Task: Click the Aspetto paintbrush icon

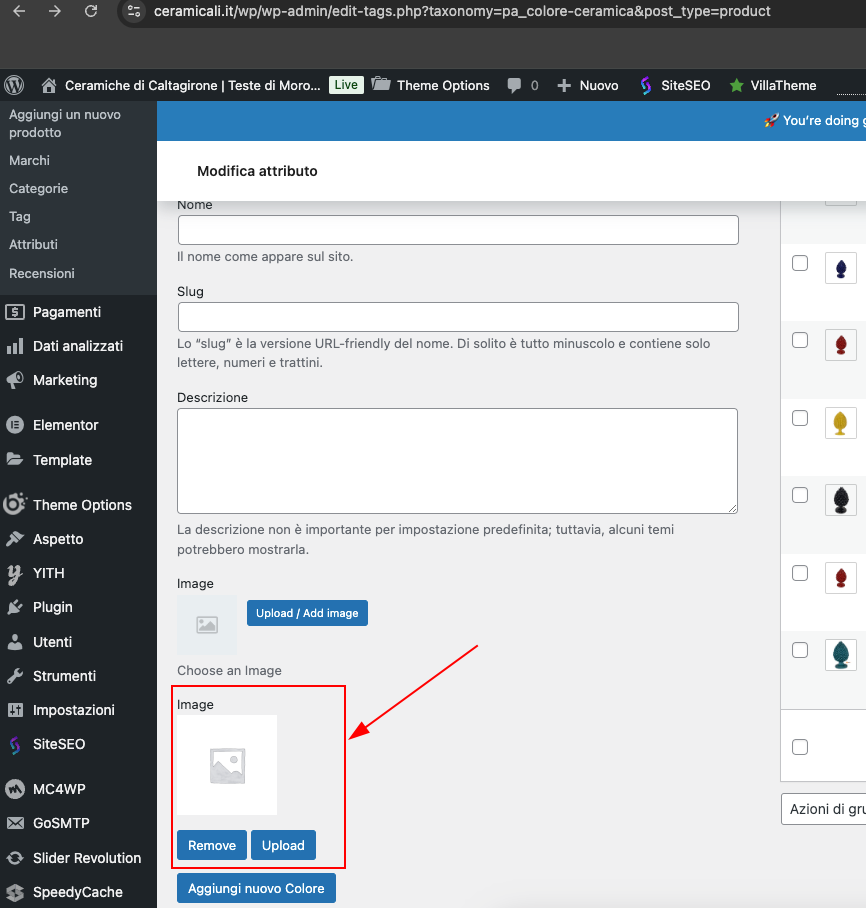Action: [15, 539]
